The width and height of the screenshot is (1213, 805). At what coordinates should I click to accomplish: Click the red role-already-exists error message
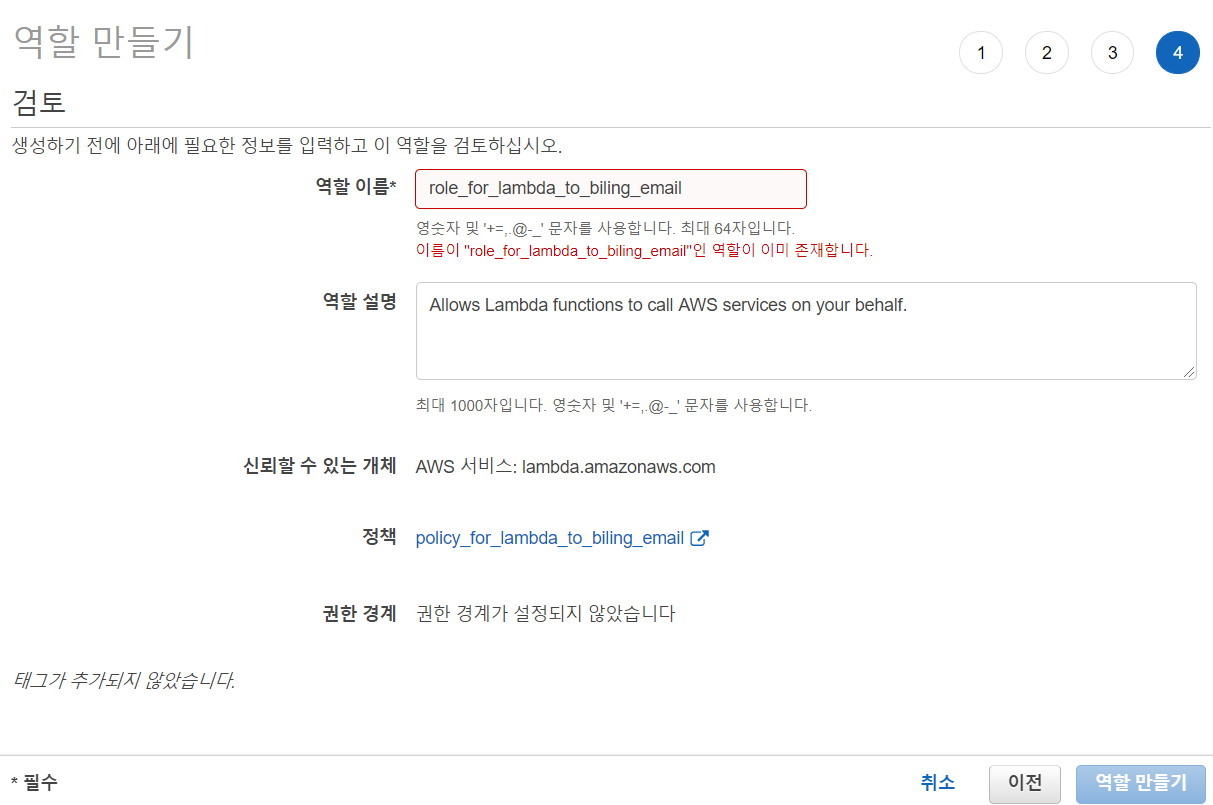tap(644, 250)
